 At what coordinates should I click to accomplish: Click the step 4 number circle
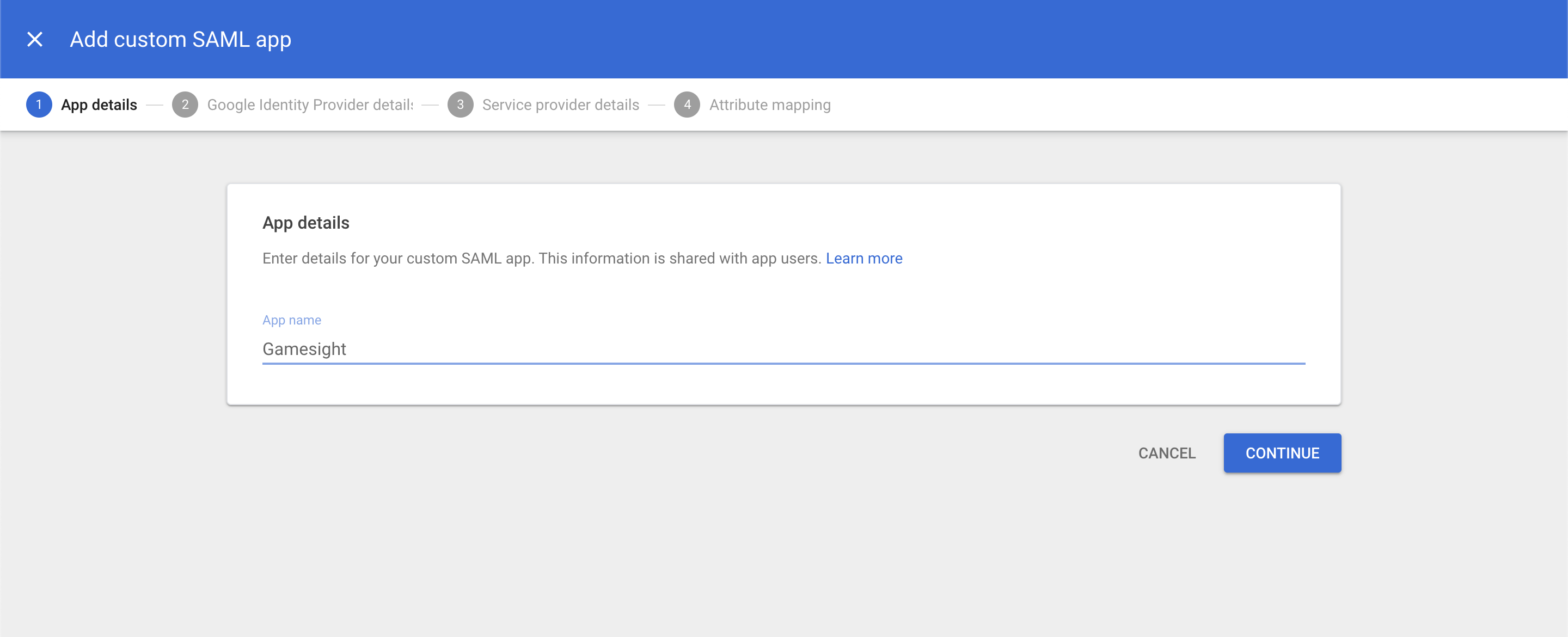coord(687,105)
